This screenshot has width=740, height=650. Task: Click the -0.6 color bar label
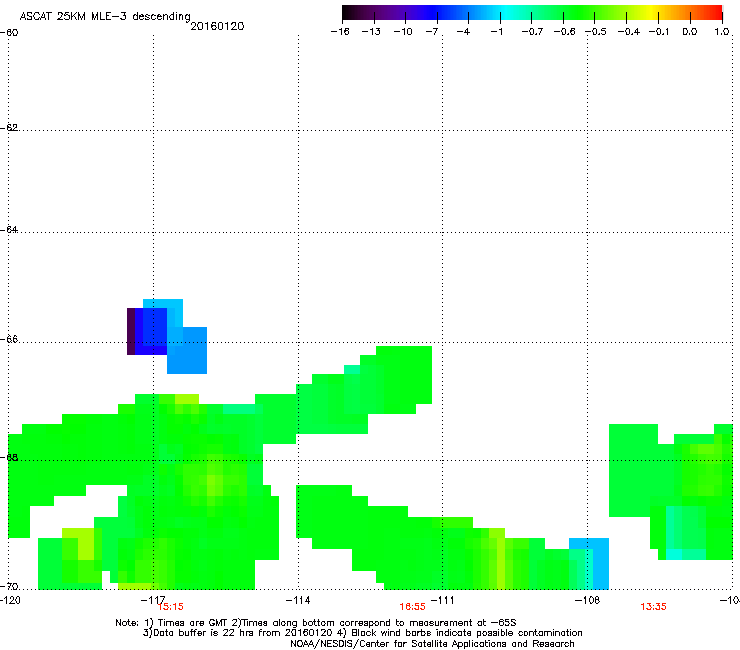click(x=564, y=32)
